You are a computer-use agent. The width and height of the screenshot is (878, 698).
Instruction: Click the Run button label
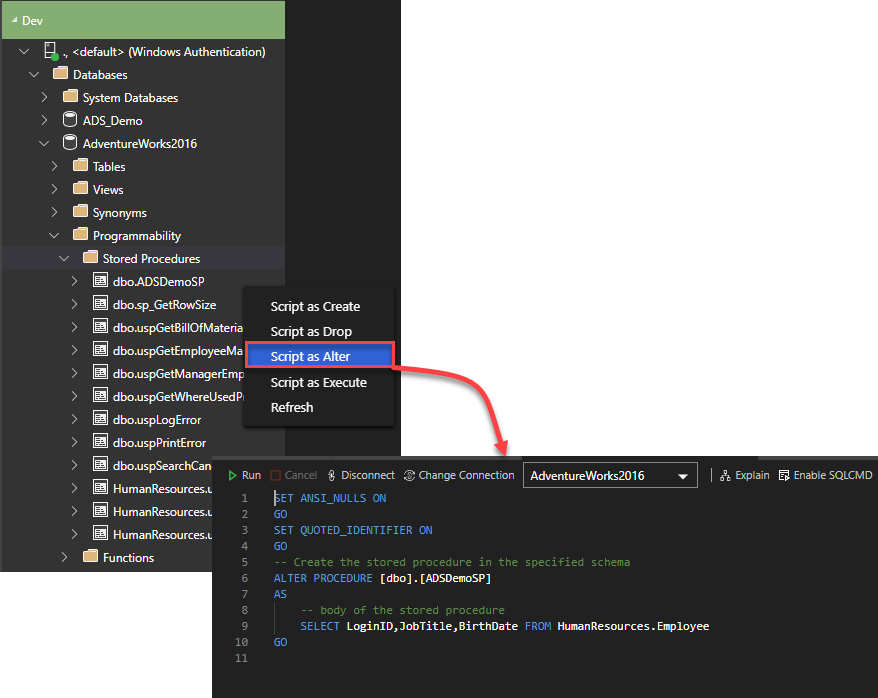pos(251,475)
